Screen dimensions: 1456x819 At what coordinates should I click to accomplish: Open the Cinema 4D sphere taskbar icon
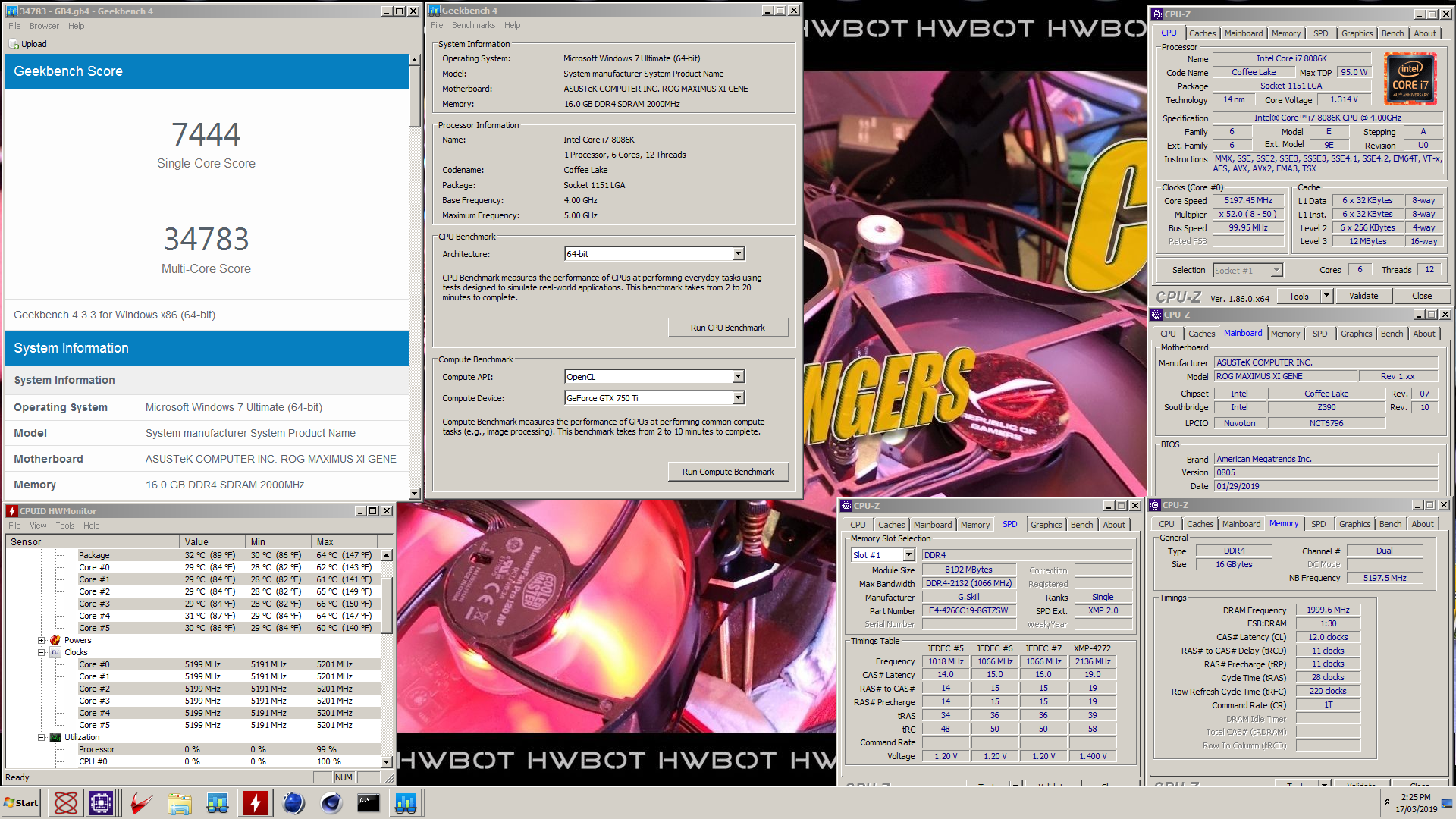pyautogui.click(x=331, y=803)
